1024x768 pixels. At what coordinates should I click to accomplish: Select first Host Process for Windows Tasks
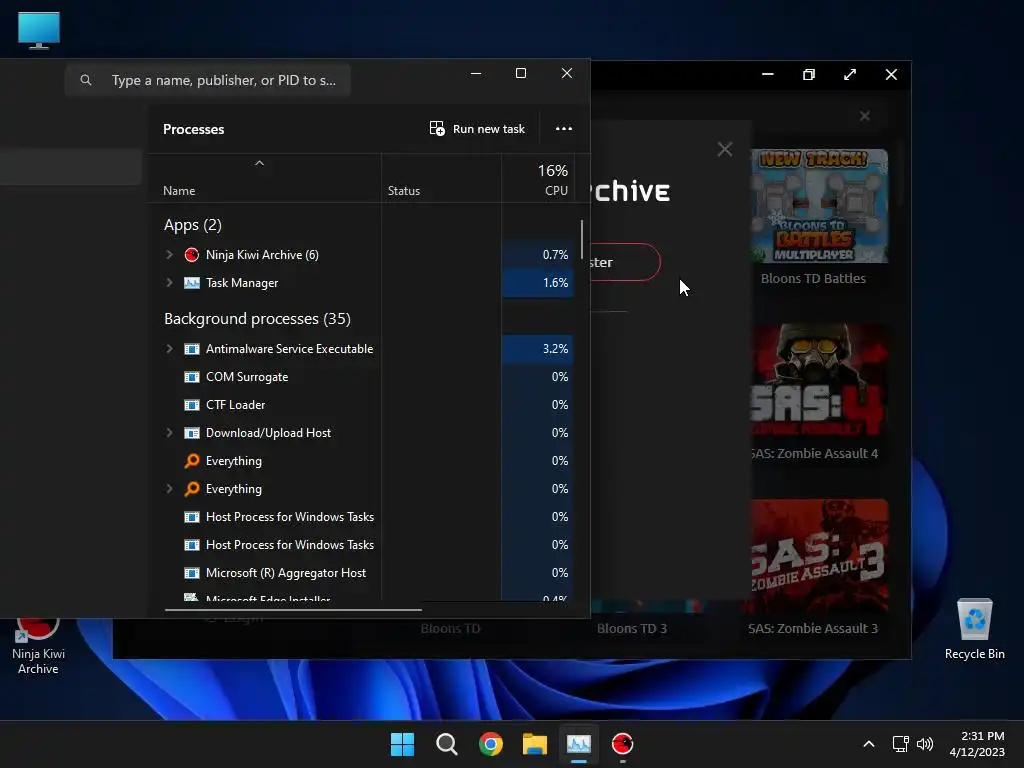[290, 517]
